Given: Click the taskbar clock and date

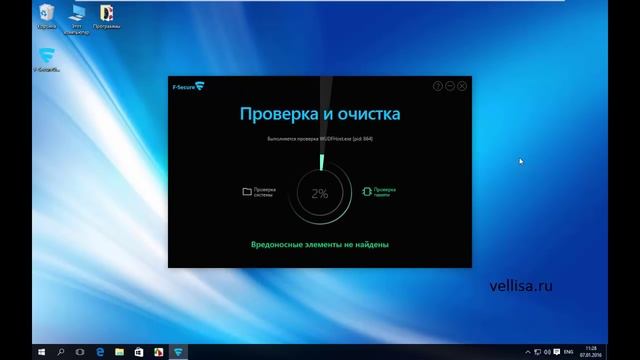Looking at the screenshot, I should coord(591,352).
